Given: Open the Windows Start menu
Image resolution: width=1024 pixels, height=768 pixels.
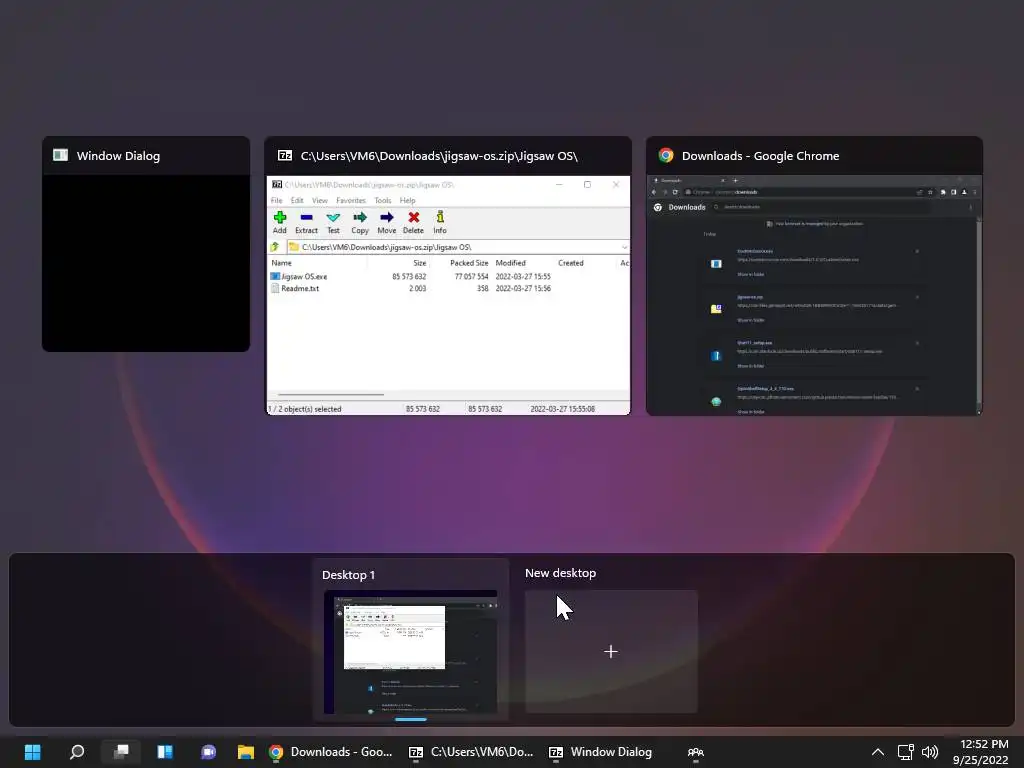Looking at the screenshot, I should click(x=33, y=752).
